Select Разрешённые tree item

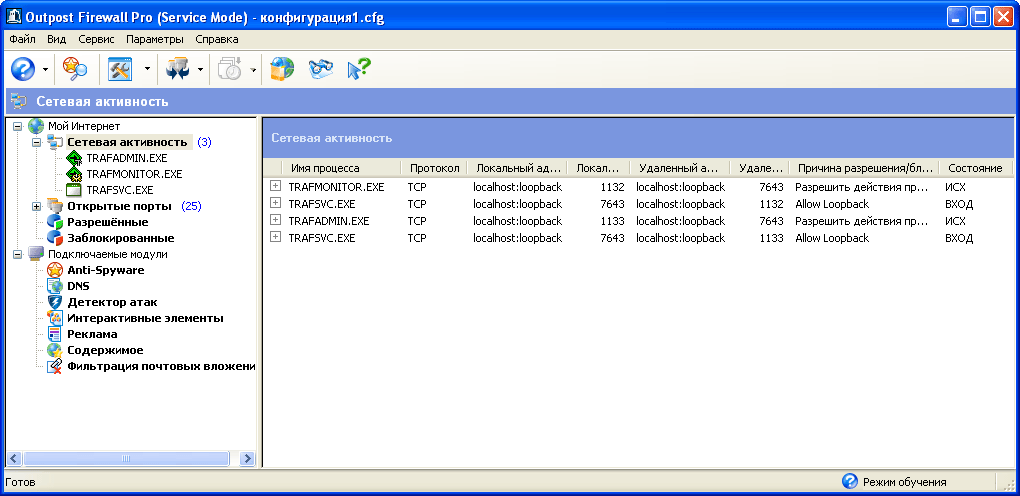coord(107,223)
